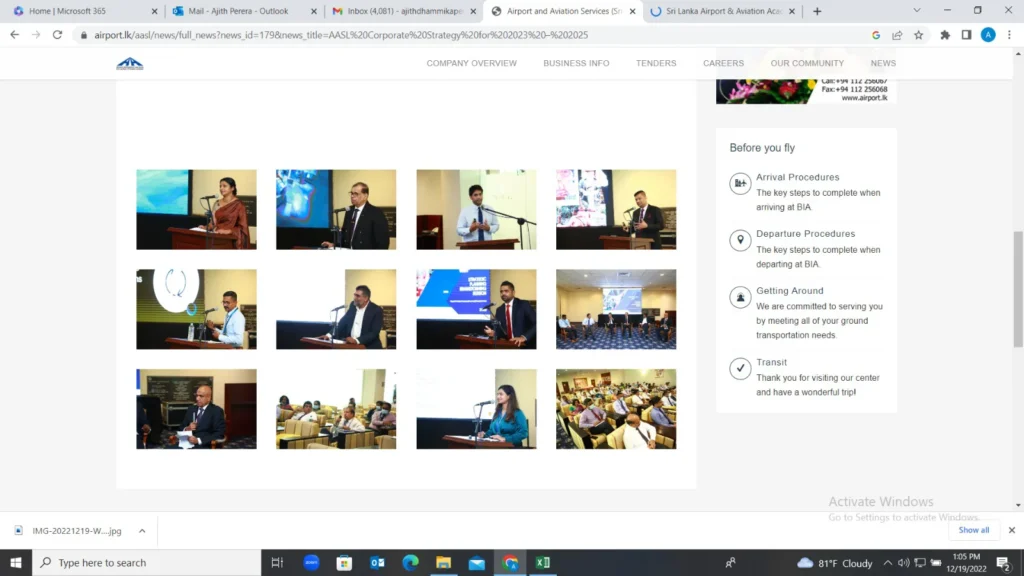Click the airport logo in the header

point(130,64)
